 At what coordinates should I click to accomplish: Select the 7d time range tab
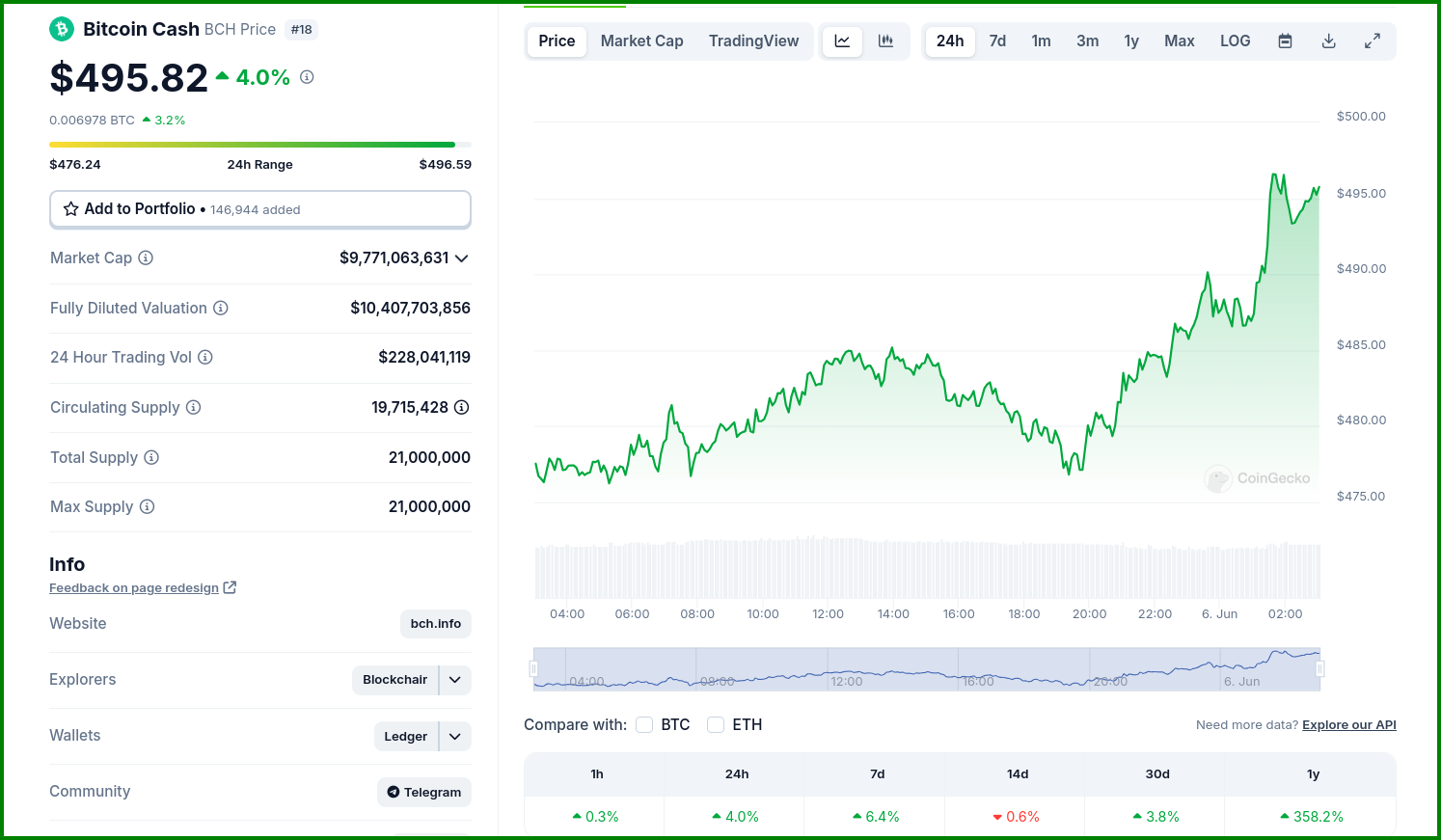pyautogui.click(x=997, y=41)
